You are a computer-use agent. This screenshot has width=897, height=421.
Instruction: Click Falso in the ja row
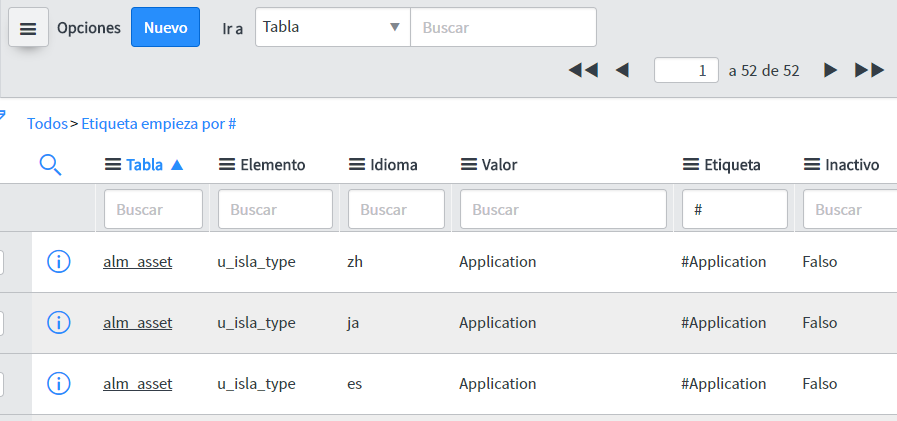pos(820,323)
